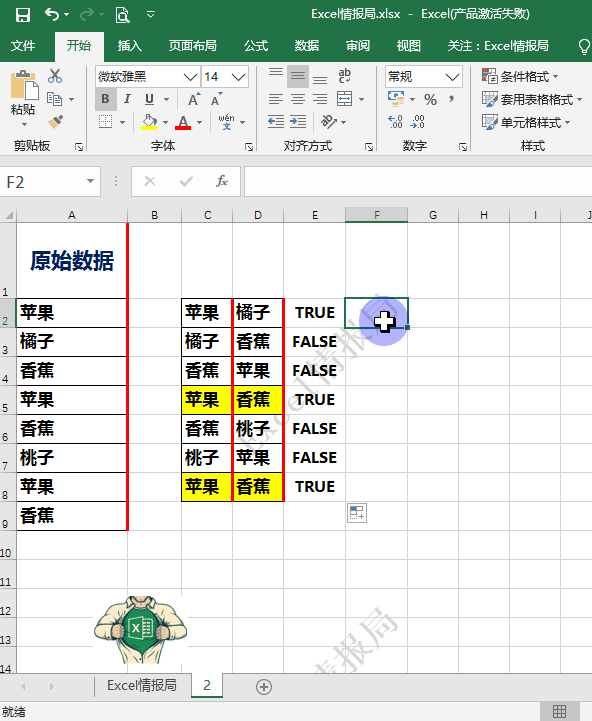Click the Insert Function fx icon
This screenshot has width=592, height=721.
(222, 181)
